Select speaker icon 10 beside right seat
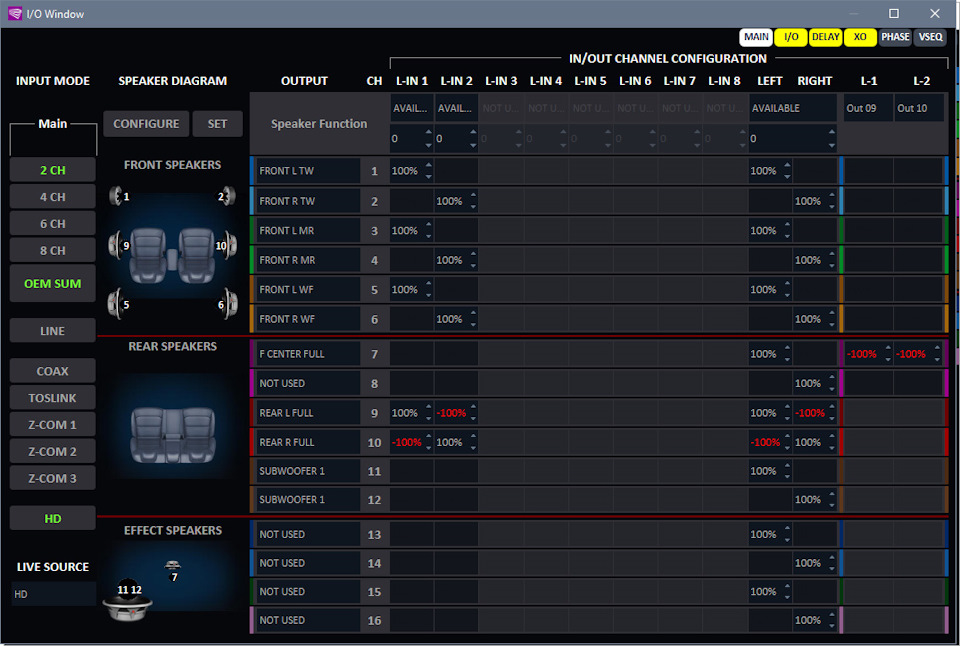The height and width of the screenshot is (646, 960). tap(229, 245)
